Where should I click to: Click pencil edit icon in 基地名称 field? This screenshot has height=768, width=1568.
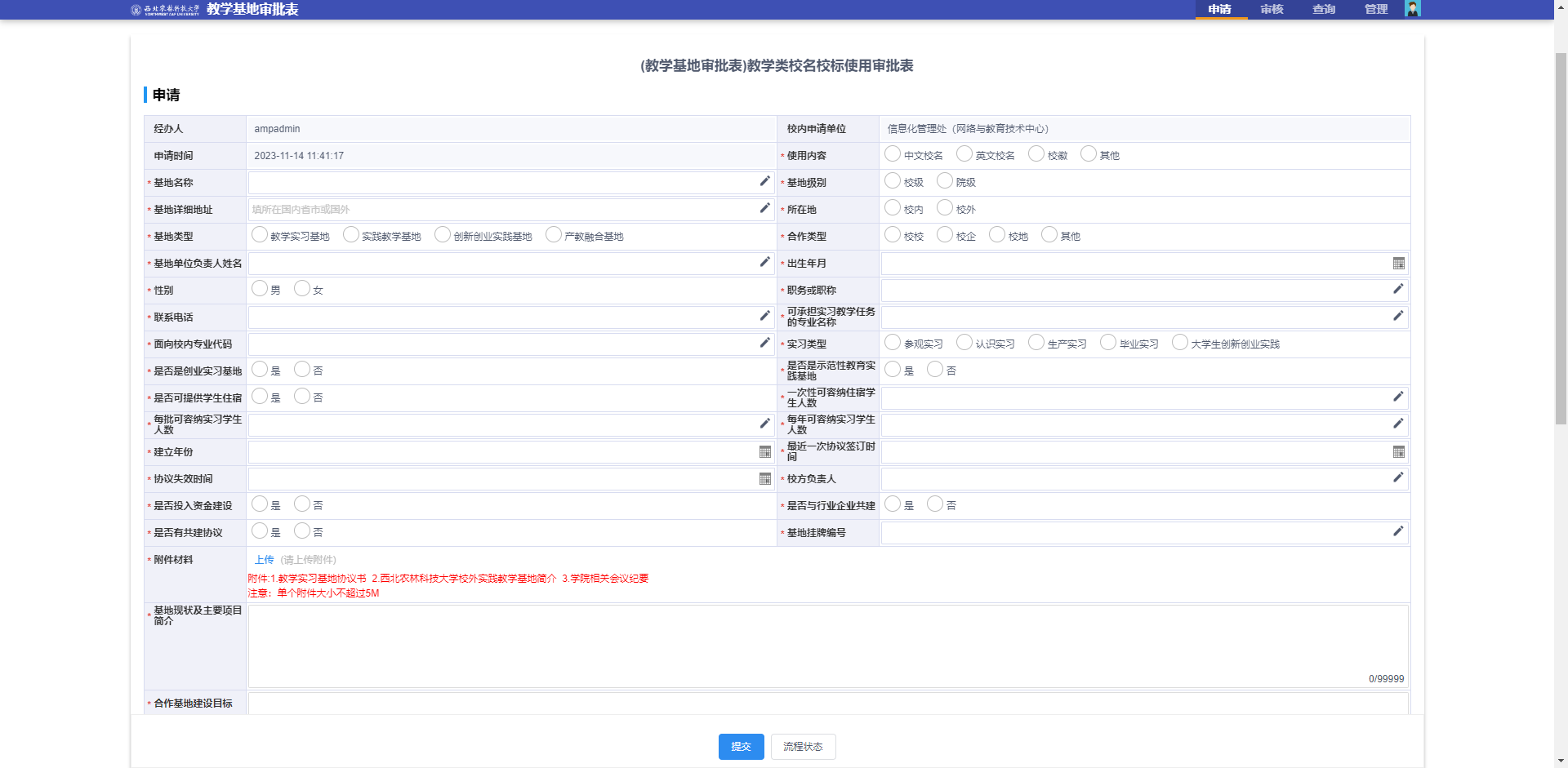coord(764,181)
